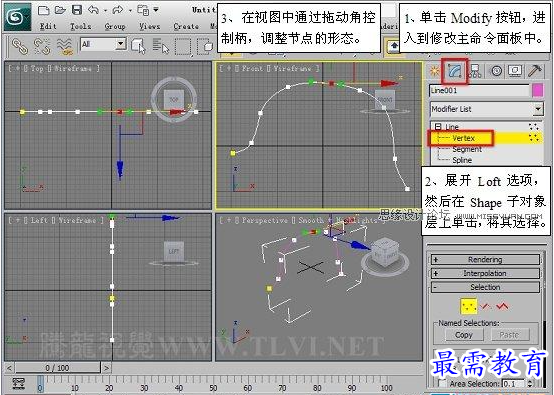The image size is (554, 395).
Task: Toggle the yellow Vertex selection level icon
Action: (468, 306)
